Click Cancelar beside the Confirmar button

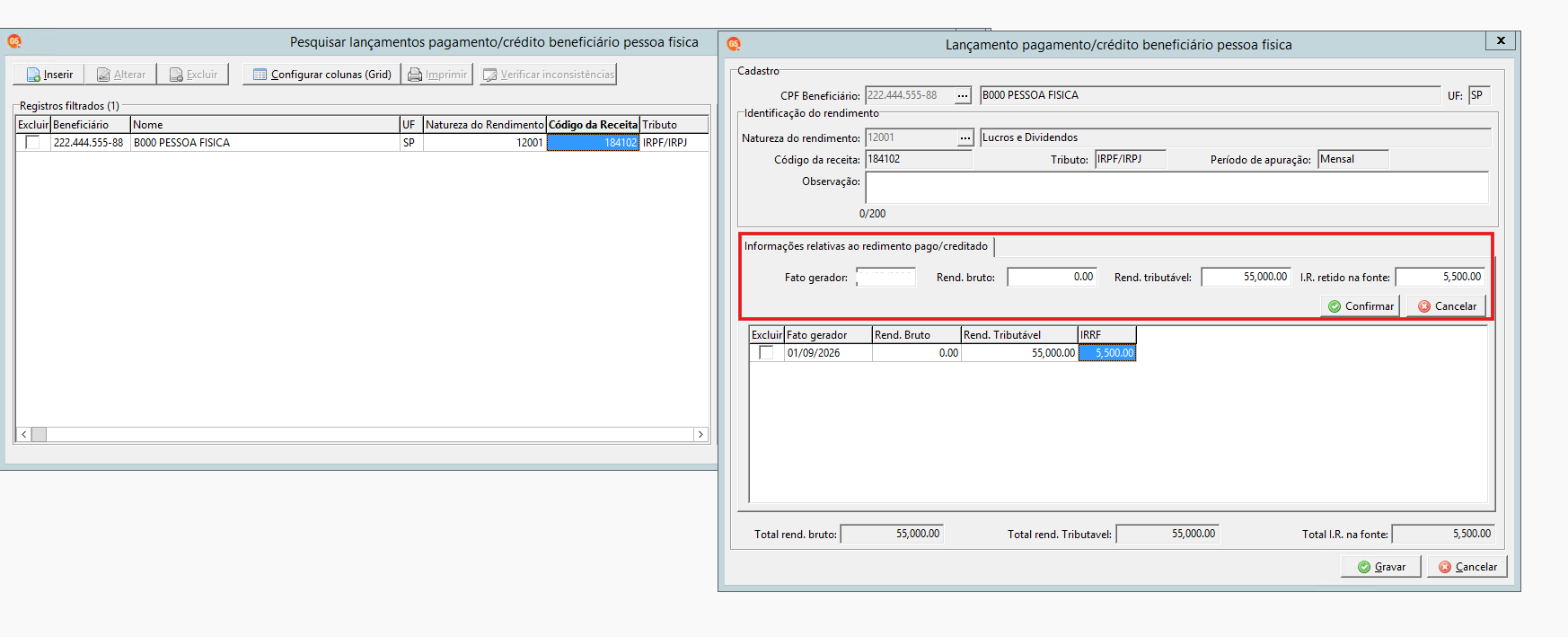[1447, 306]
